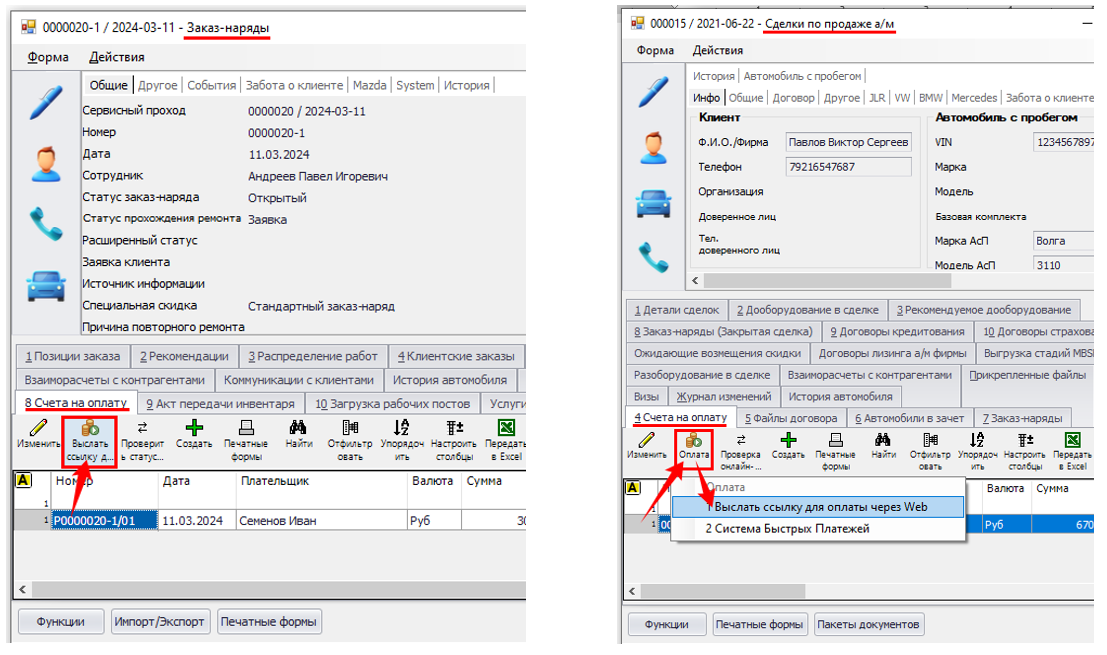Click Проверка онлайн icon in Сделки toolbar

[741, 446]
